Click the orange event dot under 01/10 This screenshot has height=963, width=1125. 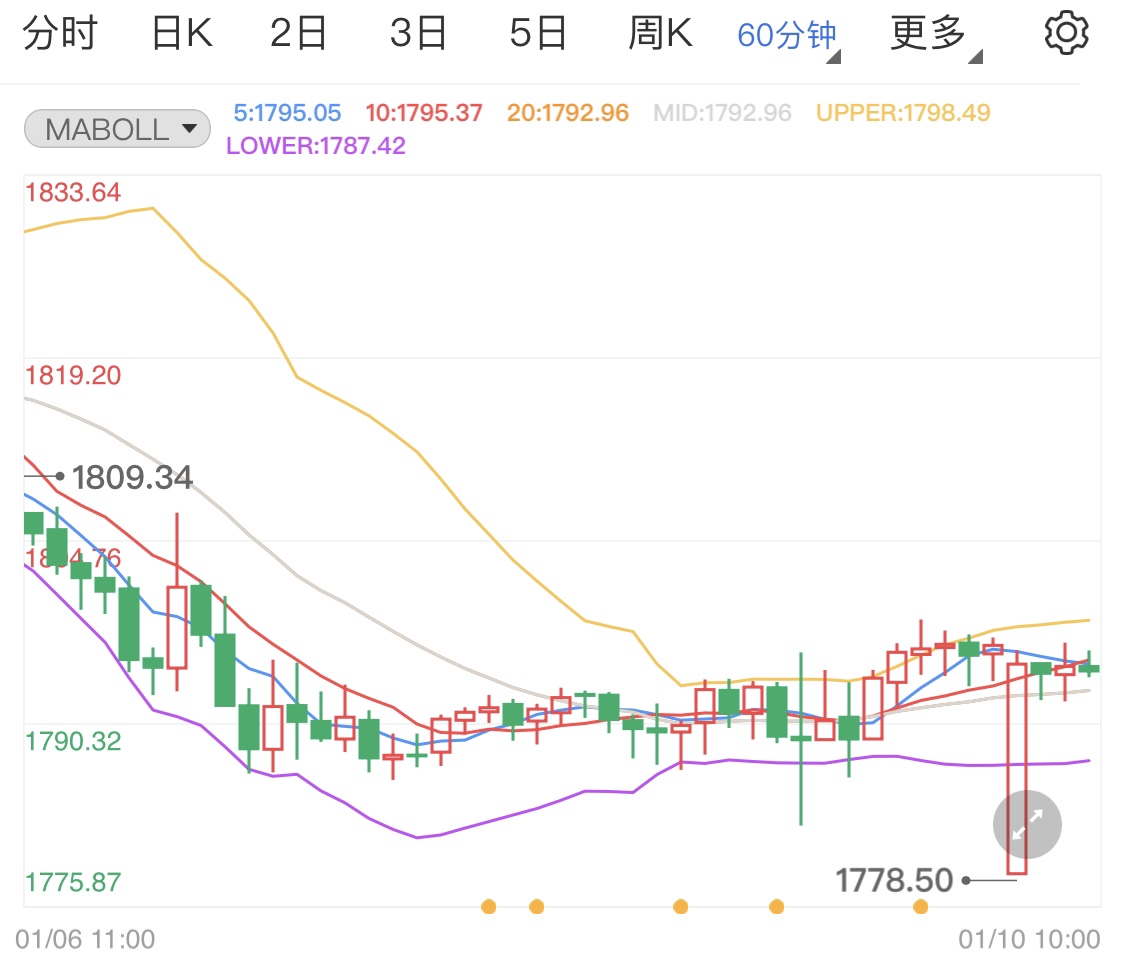pyautogui.click(x=921, y=906)
